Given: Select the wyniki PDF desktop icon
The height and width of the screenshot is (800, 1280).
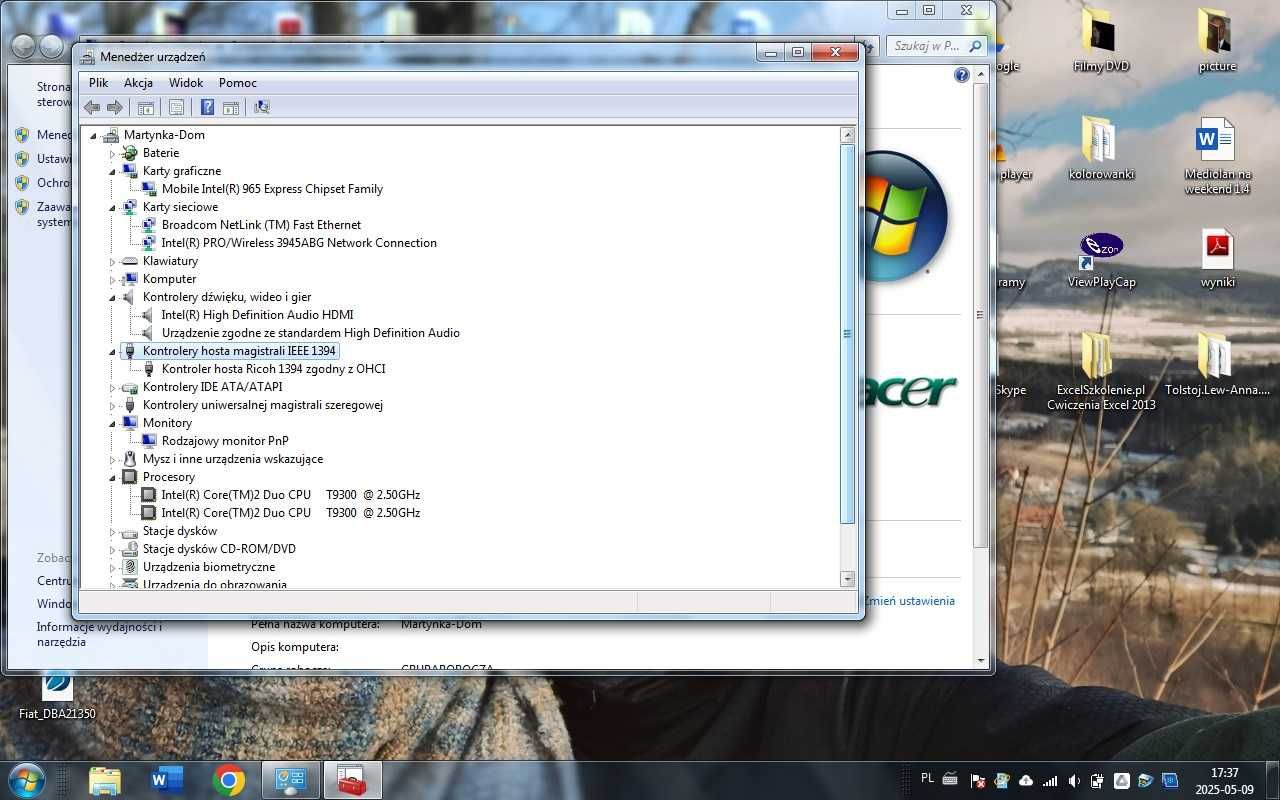Looking at the screenshot, I should coord(1217,258).
